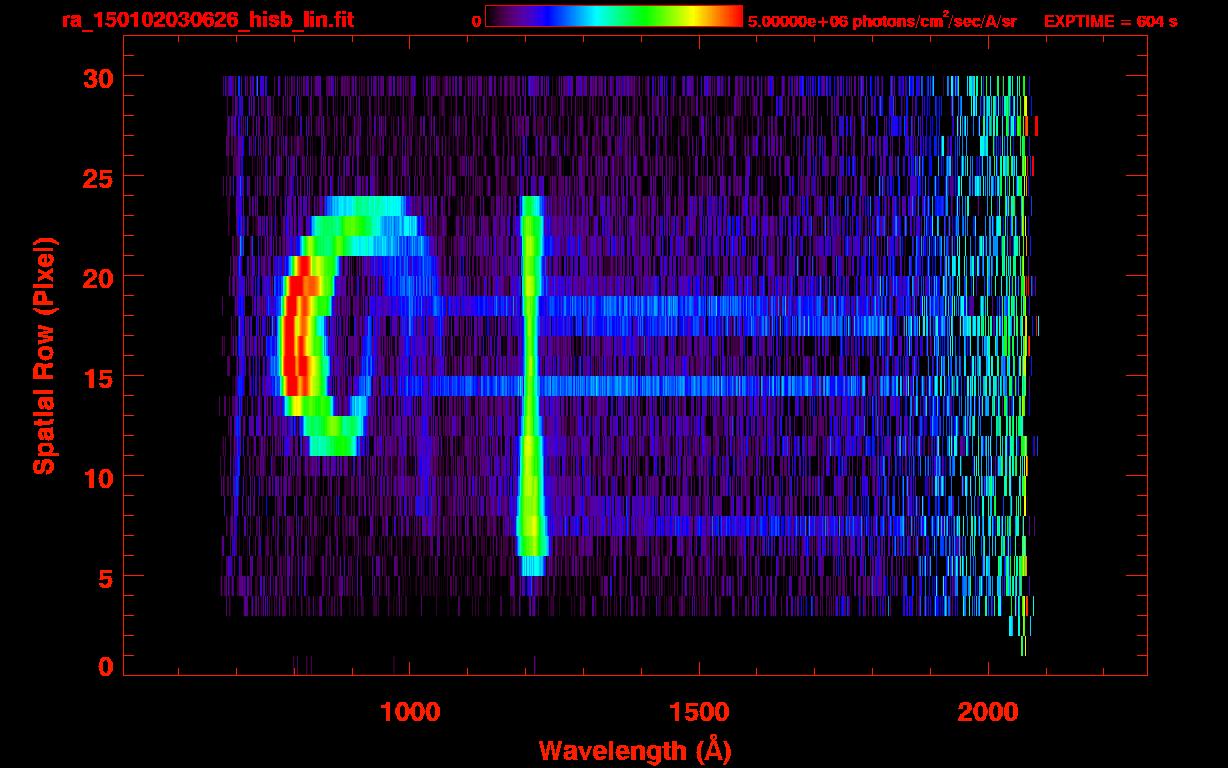The width and height of the screenshot is (1228, 768).
Task: Click the y-axis tick label 20
Action: coord(96,277)
